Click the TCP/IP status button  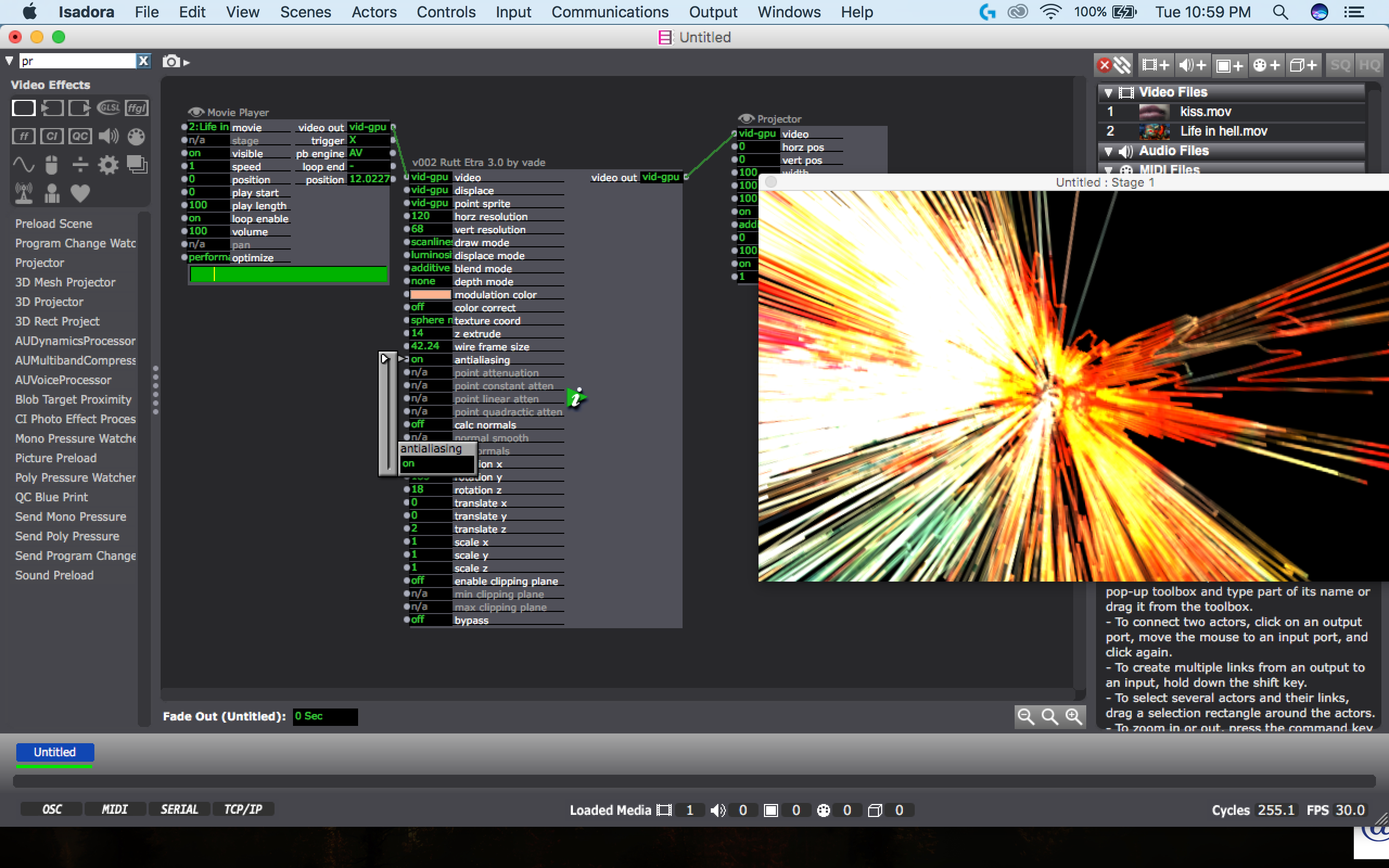coord(243,809)
